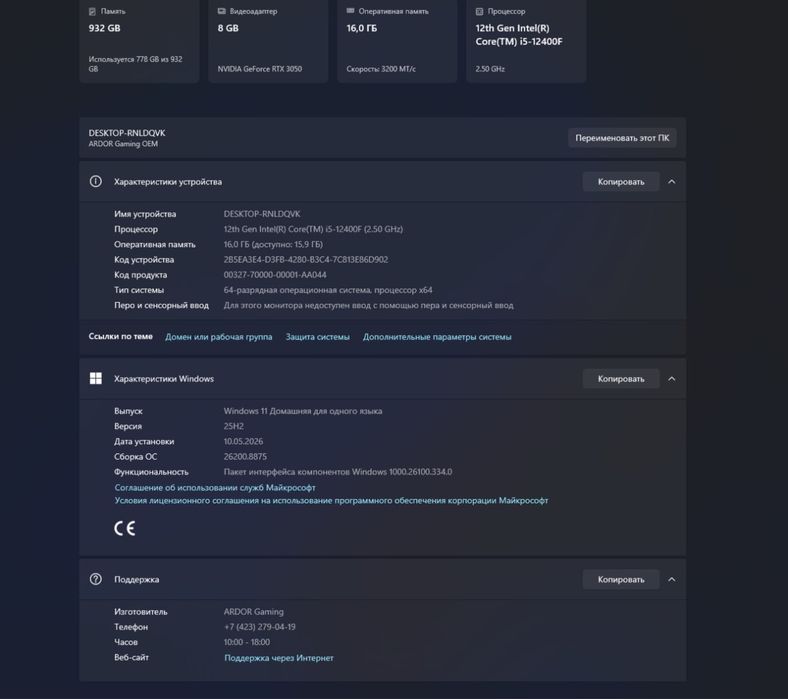Click the Функциональность package version value
Screen dimensions: 788x699
338,471
